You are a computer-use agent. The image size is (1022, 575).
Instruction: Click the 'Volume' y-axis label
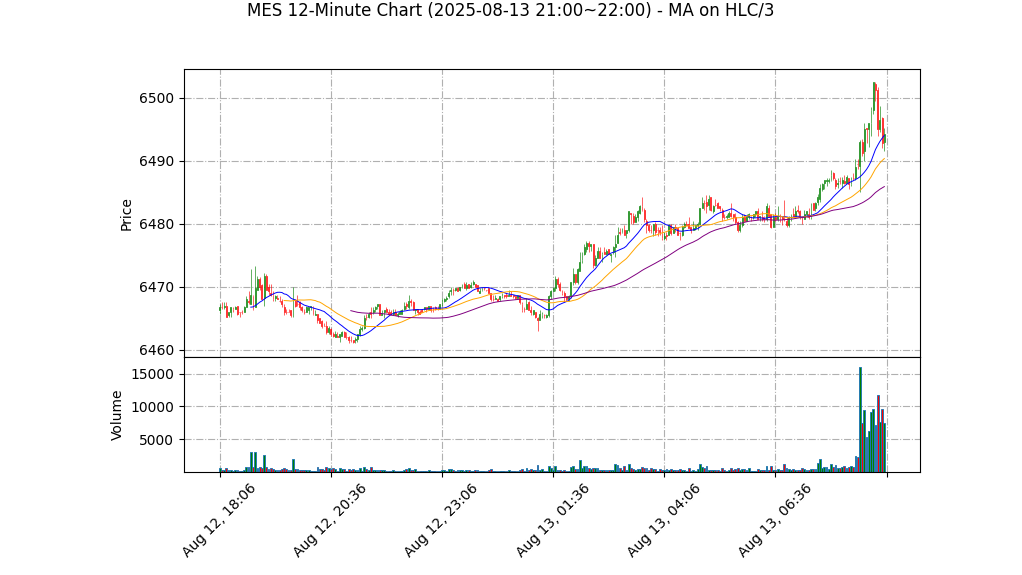(x=117, y=416)
